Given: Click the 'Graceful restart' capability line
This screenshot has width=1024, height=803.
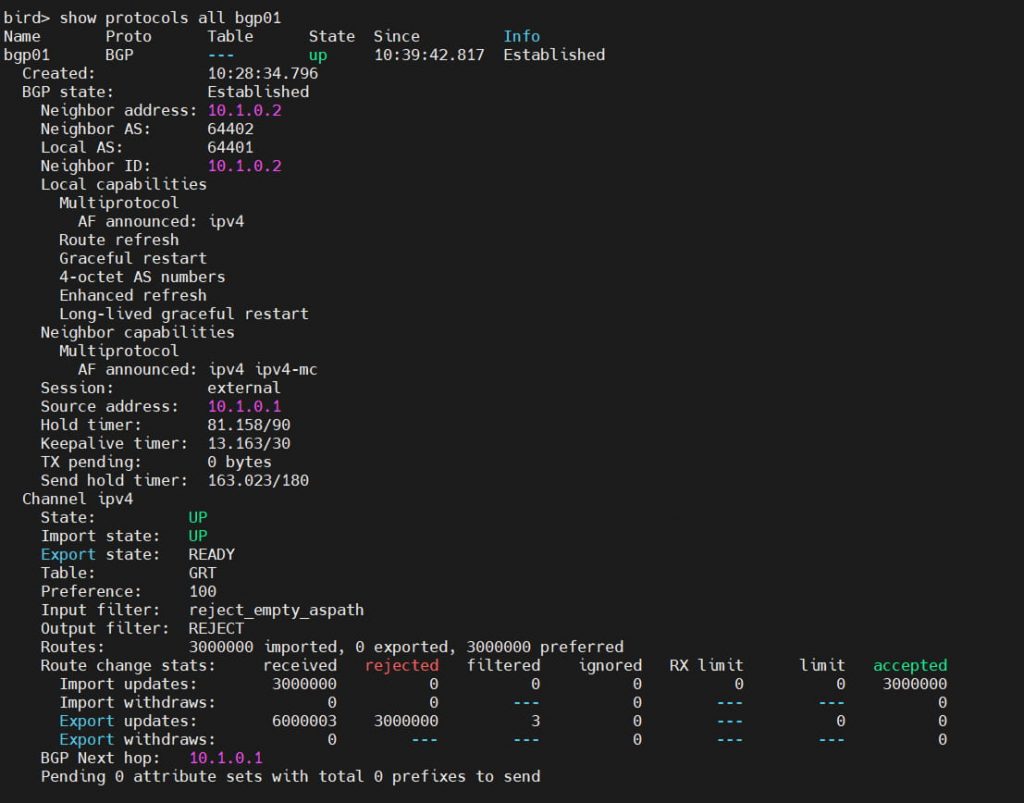Looking at the screenshot, I should click(x=133, y=258).
